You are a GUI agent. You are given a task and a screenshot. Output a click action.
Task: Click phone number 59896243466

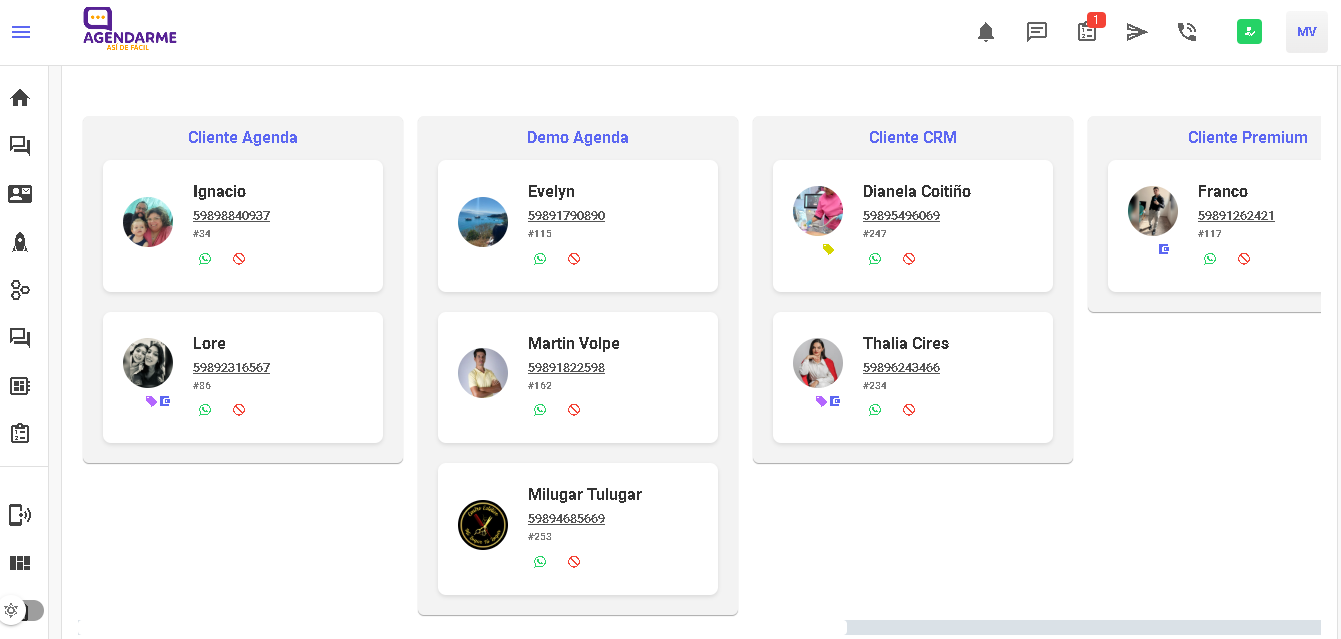901,368
